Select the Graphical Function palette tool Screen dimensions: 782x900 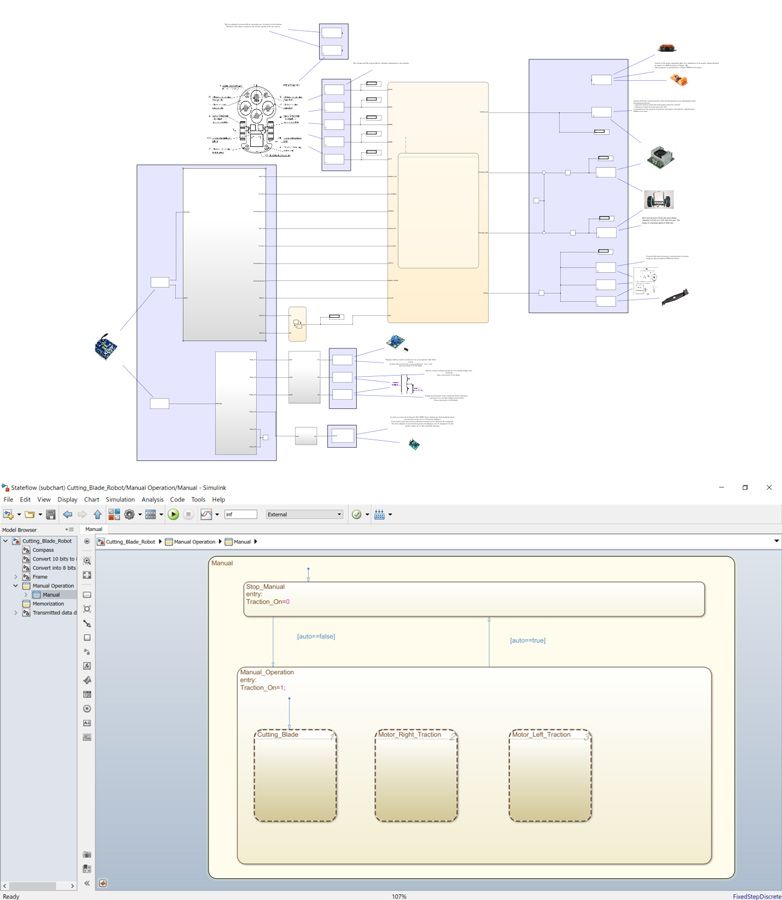click(x=87, y=666)
